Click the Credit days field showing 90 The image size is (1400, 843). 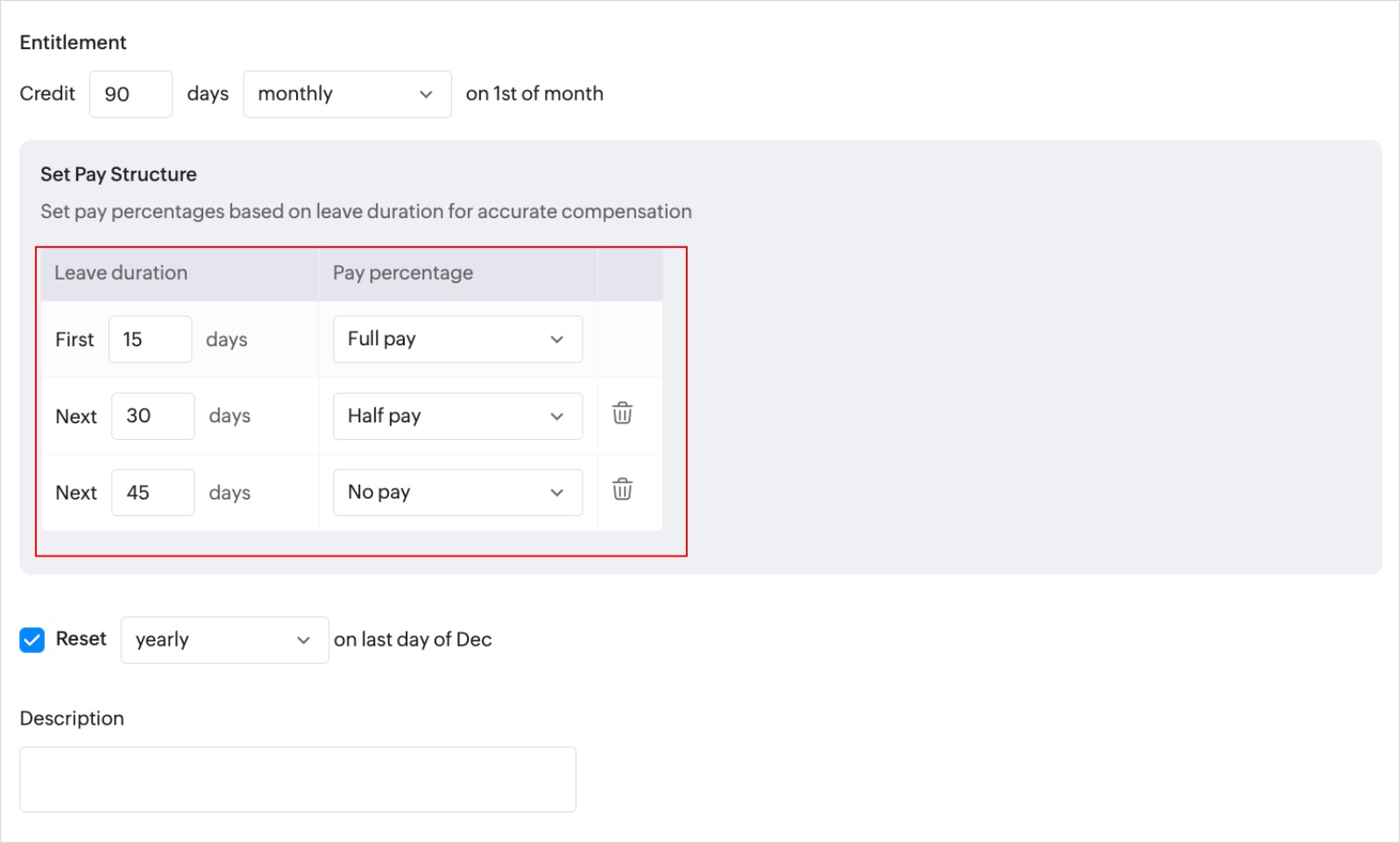(x=131, y=95)
